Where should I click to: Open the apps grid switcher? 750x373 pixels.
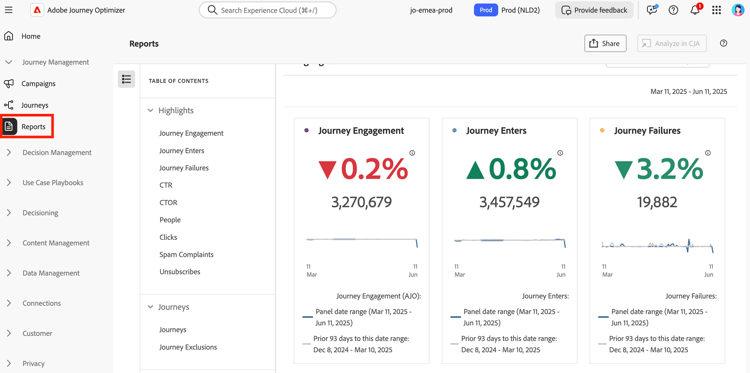(x=717, y=10)
